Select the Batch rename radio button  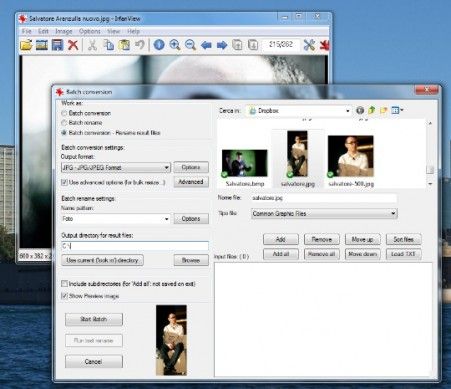coord(64,123)
